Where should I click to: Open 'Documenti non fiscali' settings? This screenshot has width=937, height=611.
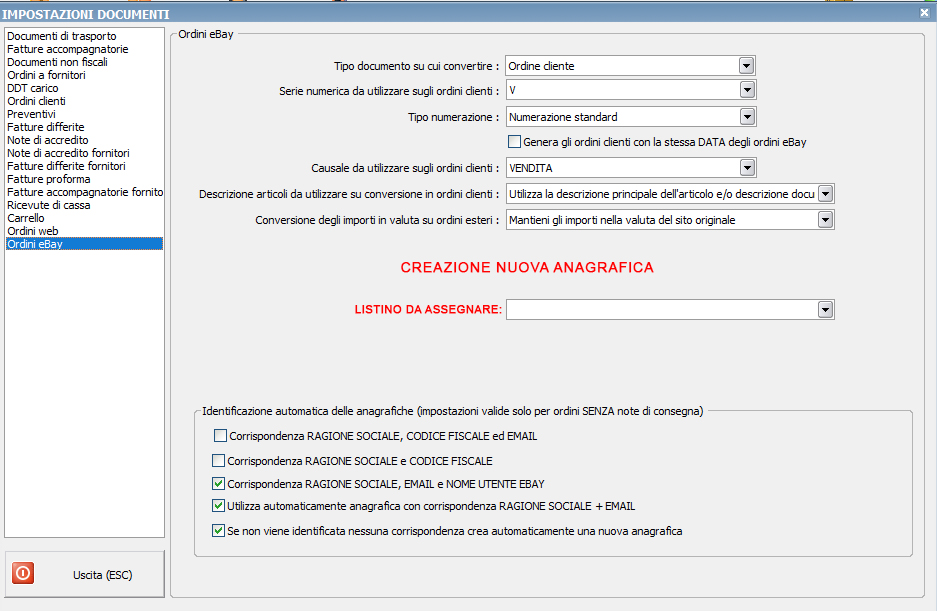click(84, 62)
